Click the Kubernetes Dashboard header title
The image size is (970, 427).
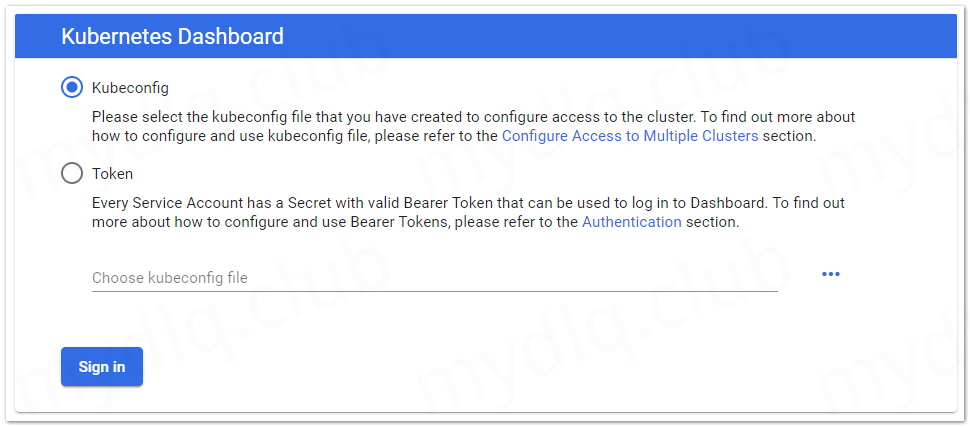point(172,37)
